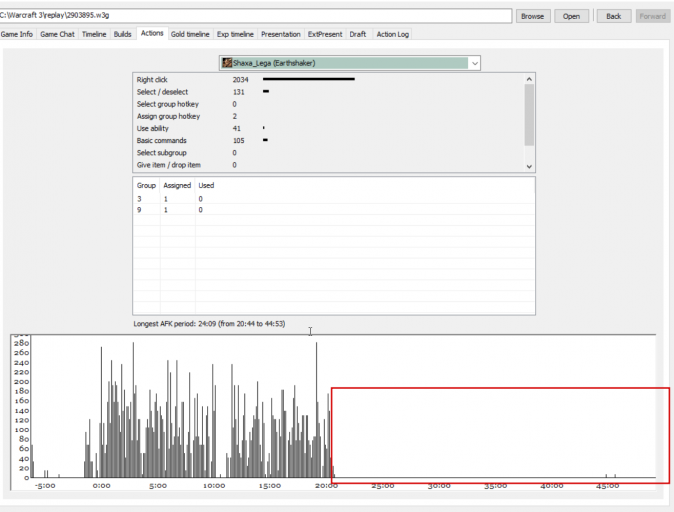Screen dimensions: 674x512
Task: Go Back with the Back button
Action: [613, 16]
